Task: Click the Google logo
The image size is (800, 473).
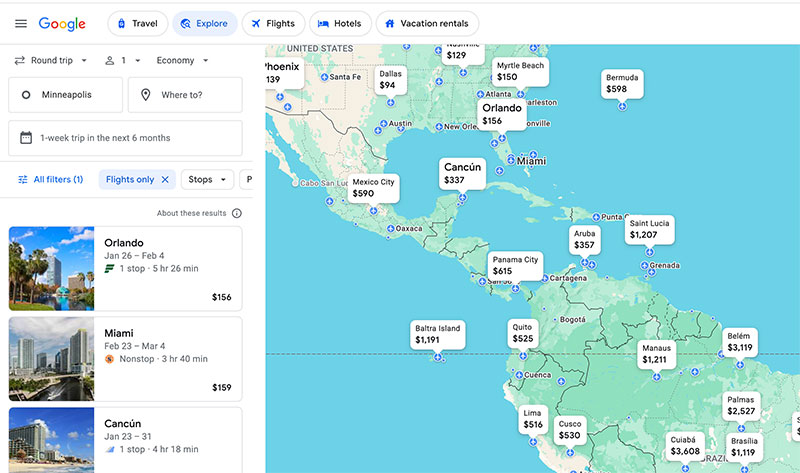Action: click(62, 24)
